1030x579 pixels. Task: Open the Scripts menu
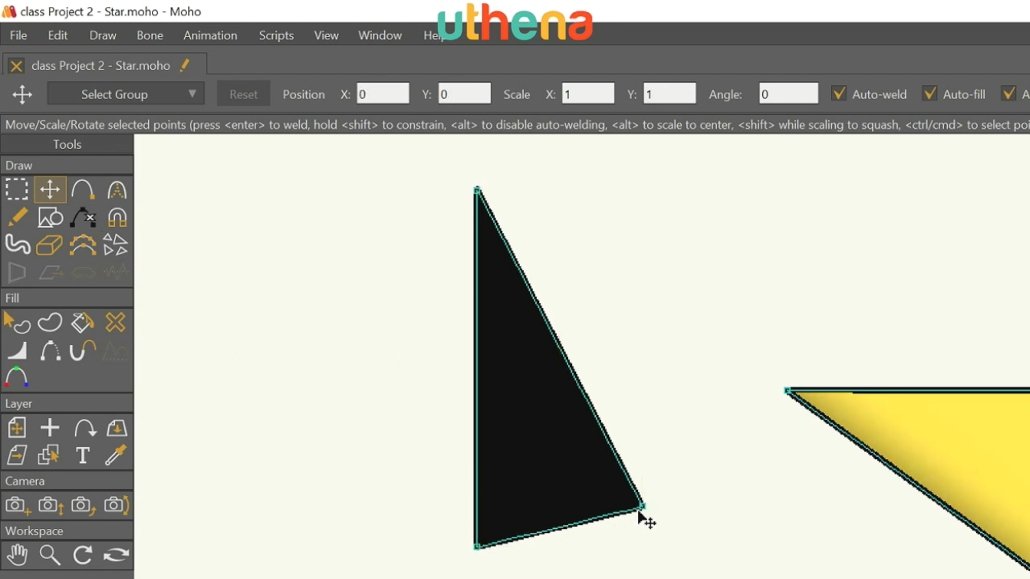tap(276, 35)
